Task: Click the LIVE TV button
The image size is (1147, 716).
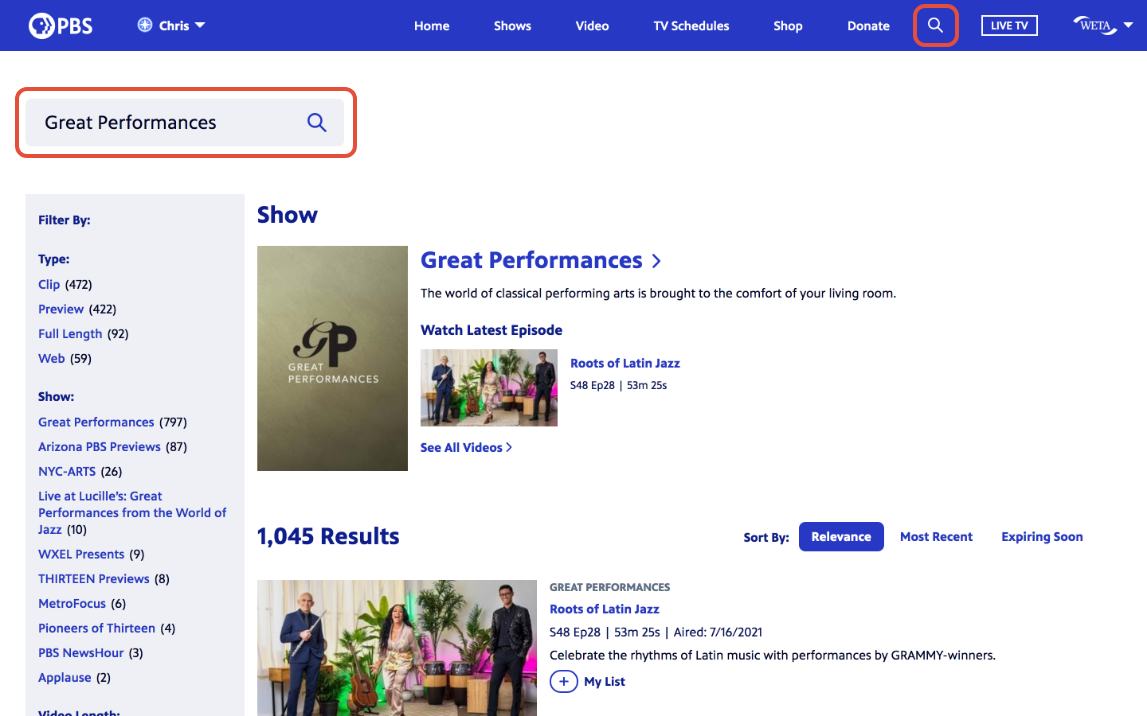Action: pyautogui.click(x=1009, y=26)
